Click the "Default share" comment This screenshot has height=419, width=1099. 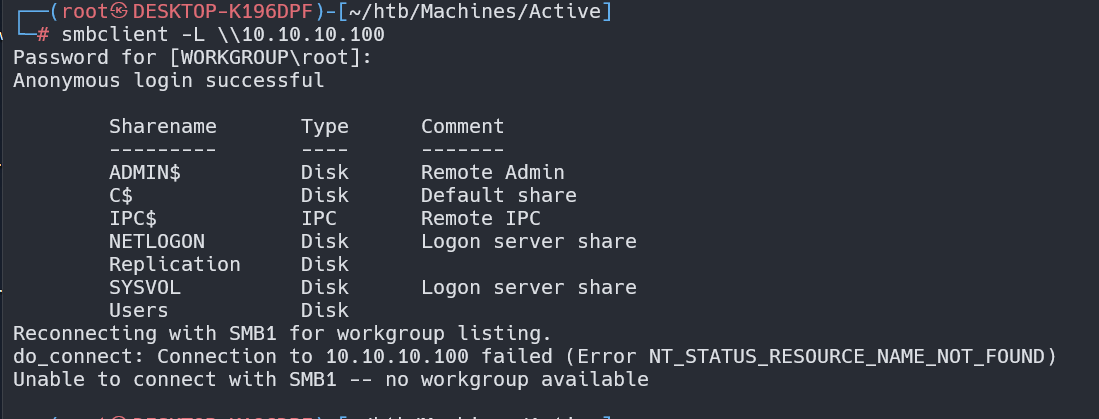point(499,195)
